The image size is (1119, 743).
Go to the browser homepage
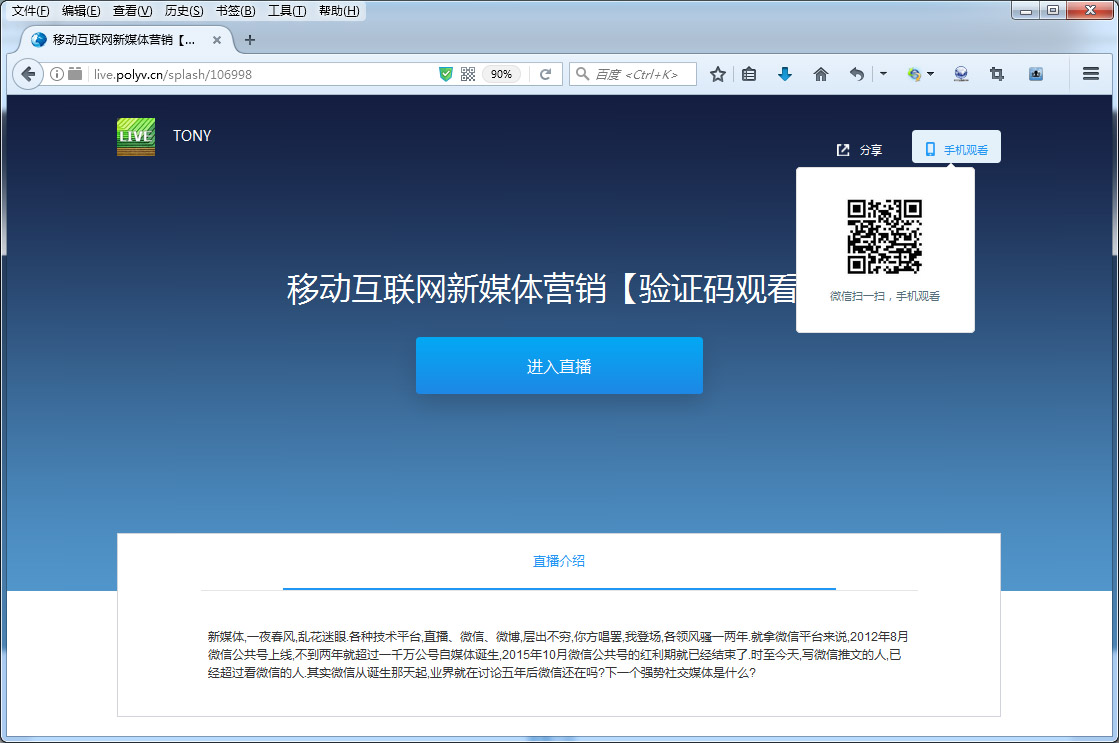pyautogui.click(x=821, y=73)
